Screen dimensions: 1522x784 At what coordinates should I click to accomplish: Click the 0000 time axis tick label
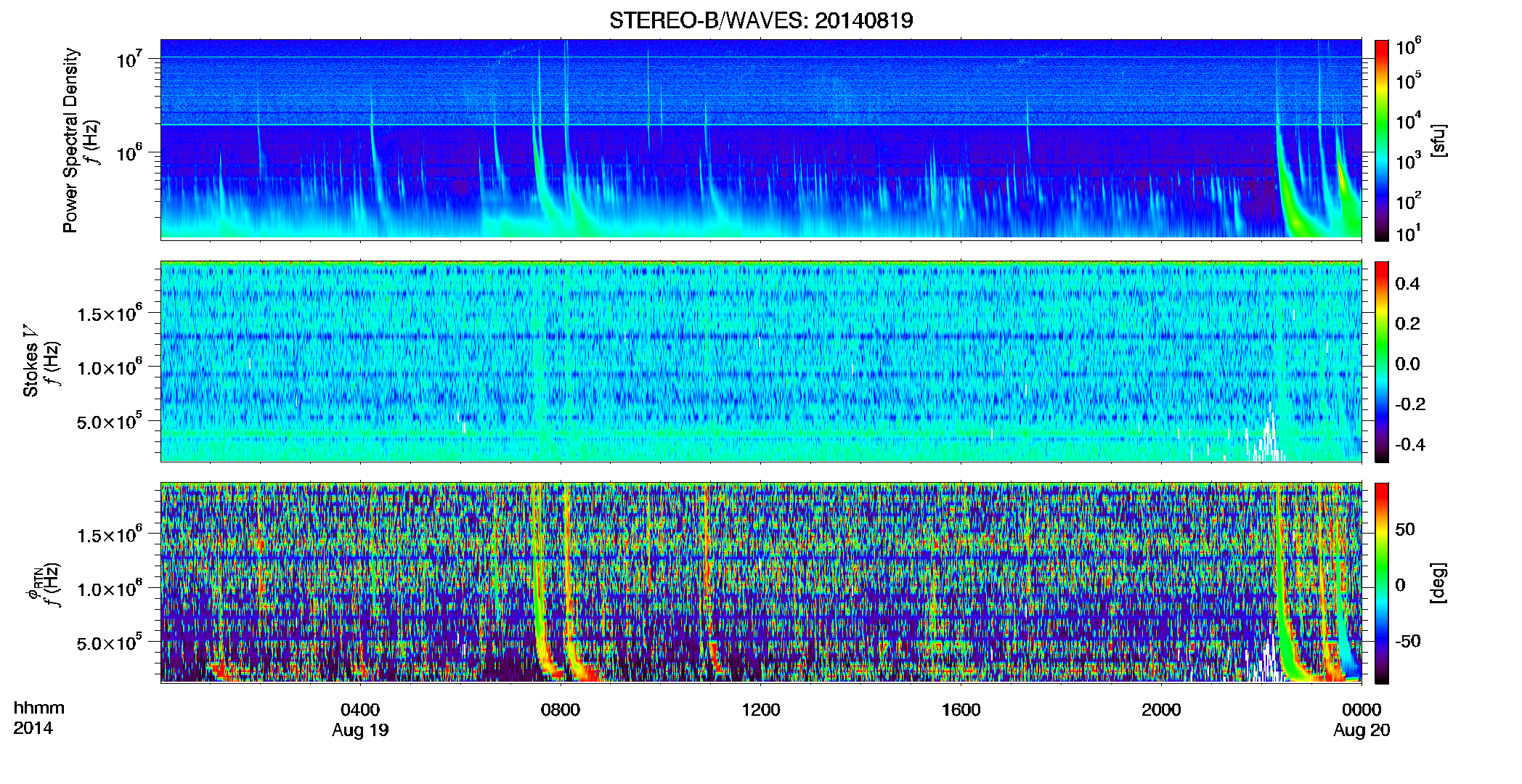tap(1362, 710)
